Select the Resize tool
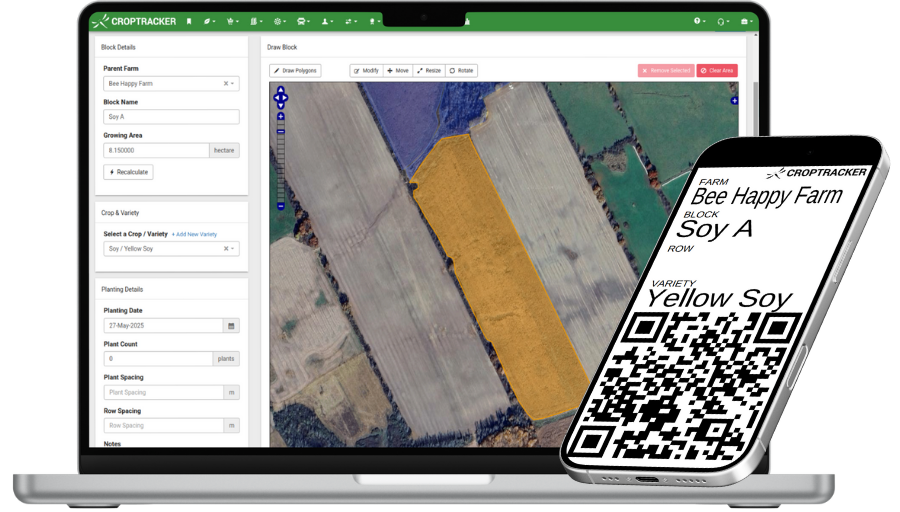The height and width of the screenshot is (512, 900). 429,71
